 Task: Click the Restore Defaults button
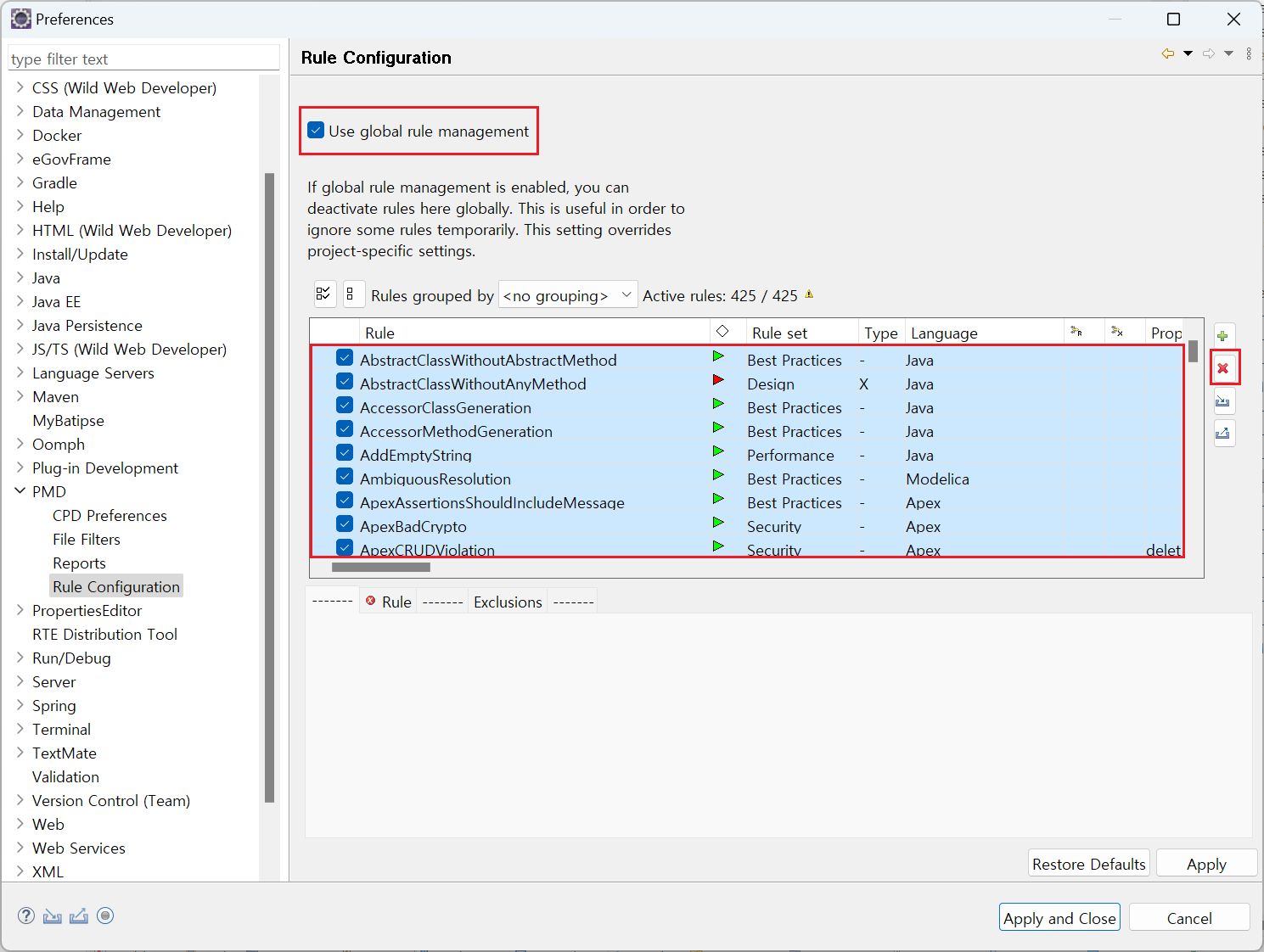pyautogui.click(x=1088, y=864)
